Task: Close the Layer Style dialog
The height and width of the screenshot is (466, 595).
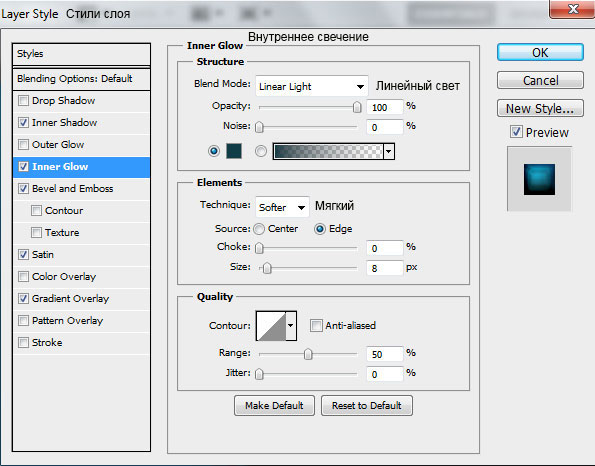Action: [572, 8]
